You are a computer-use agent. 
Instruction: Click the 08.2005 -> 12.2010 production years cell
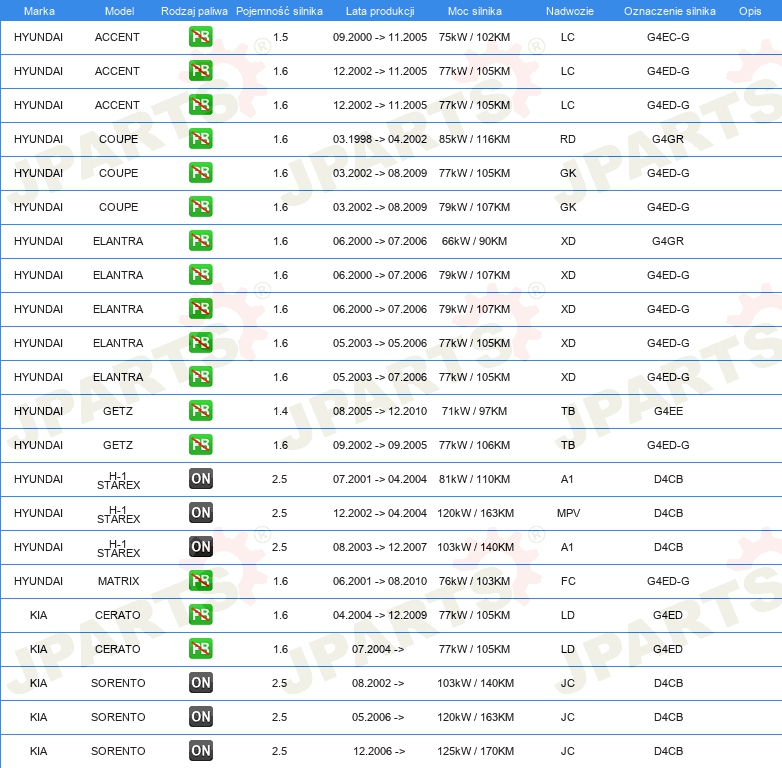[380, 411]
